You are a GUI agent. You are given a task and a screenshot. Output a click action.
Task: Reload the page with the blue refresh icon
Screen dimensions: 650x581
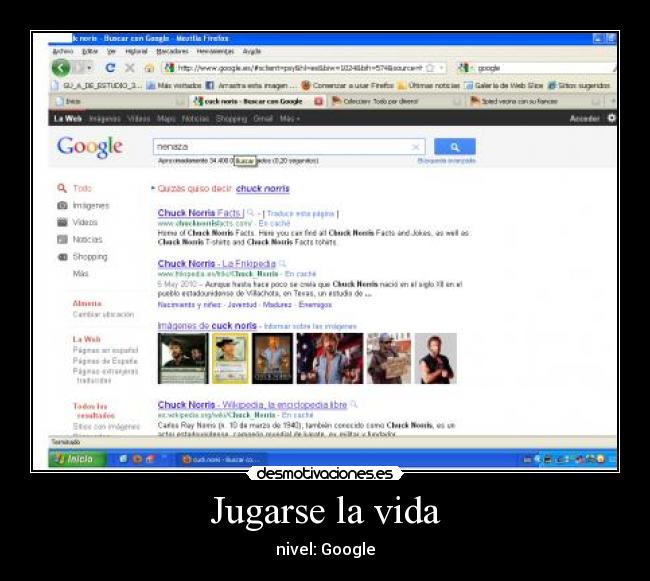110,68
